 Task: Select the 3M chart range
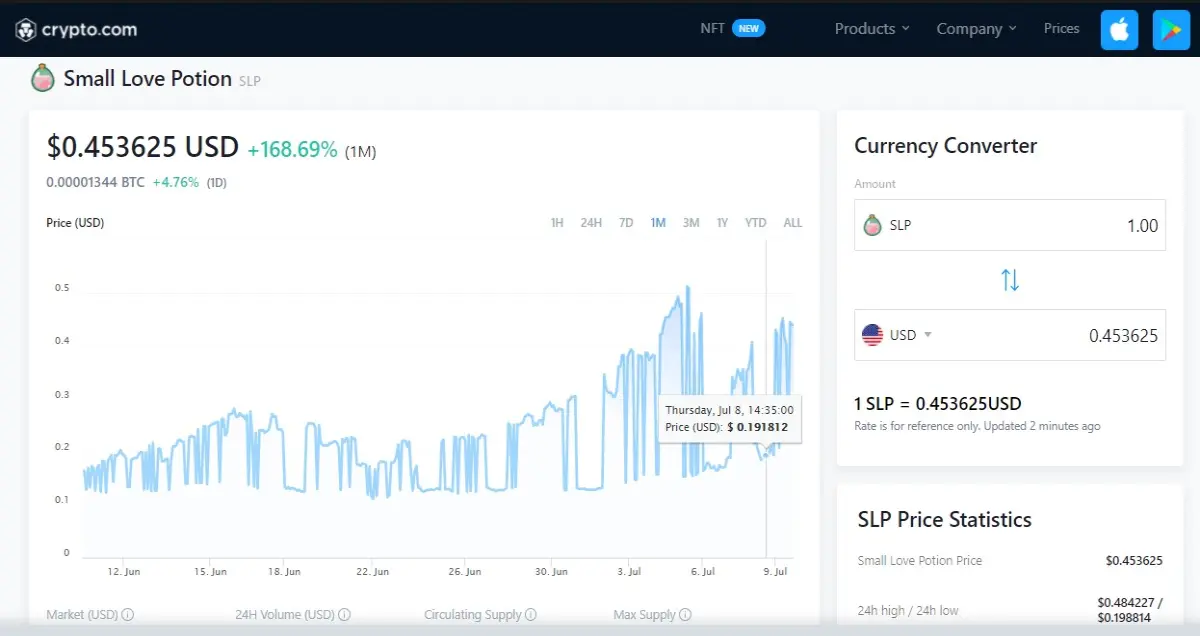pos(691,223)
